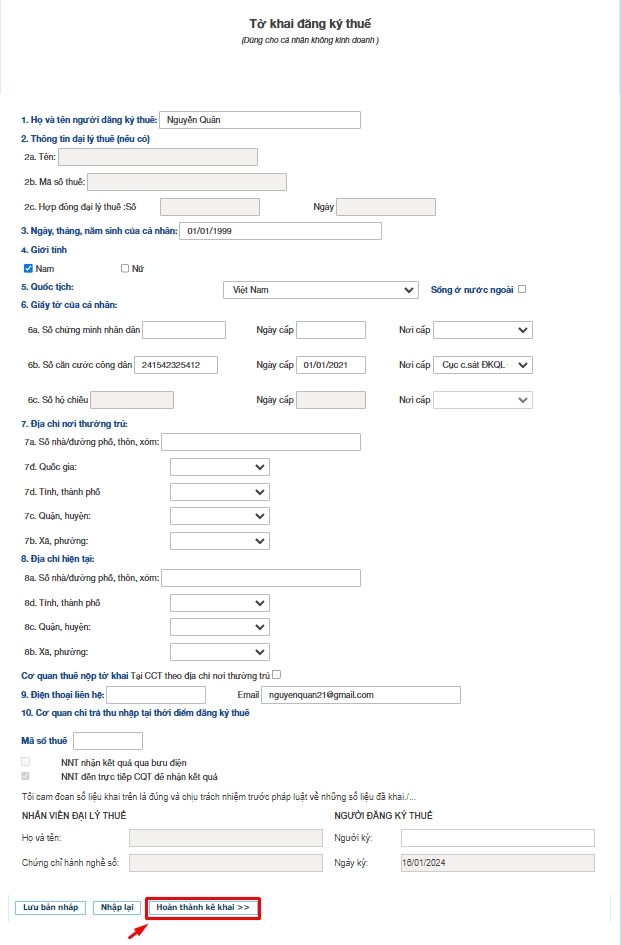Open the 7d Quốc gia dropdown
The width and height of the screenshot is (621, 945).
220,467
